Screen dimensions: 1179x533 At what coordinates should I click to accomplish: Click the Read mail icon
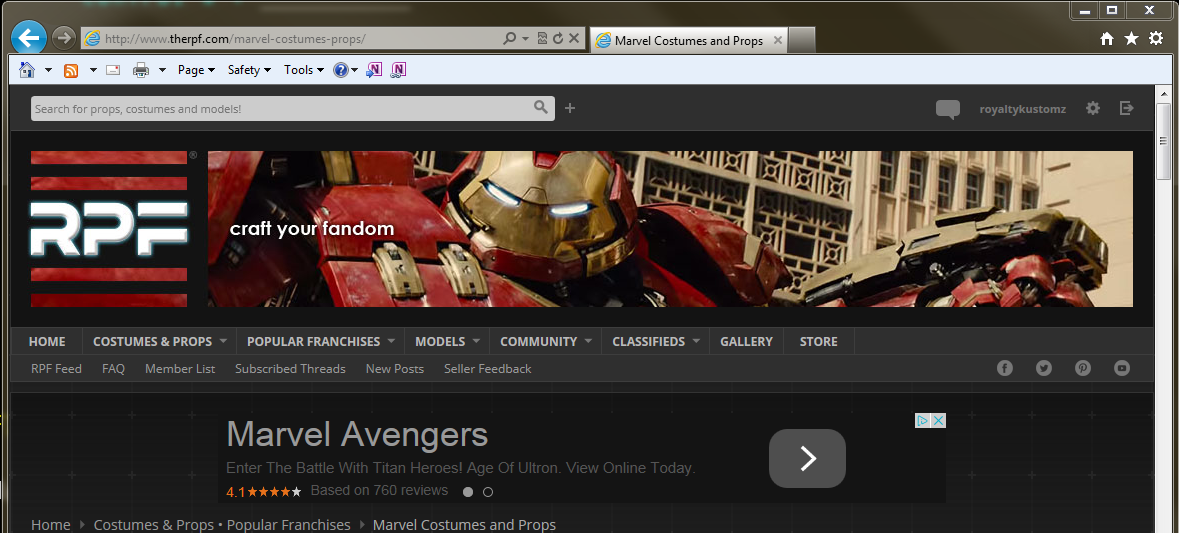pyautogui.click(x=113, y=70)
